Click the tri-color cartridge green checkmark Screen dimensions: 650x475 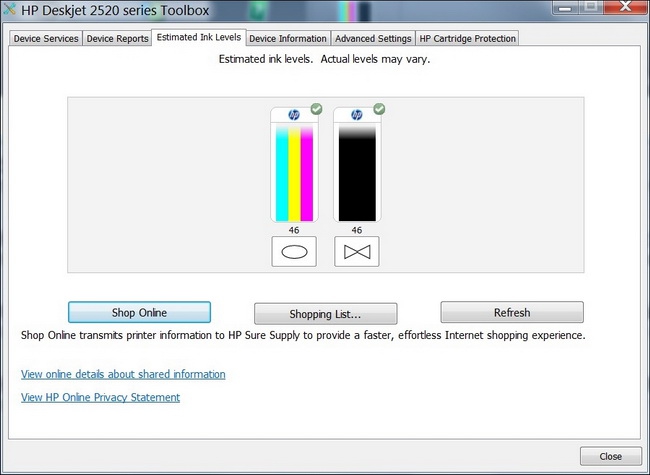point(316,109)
